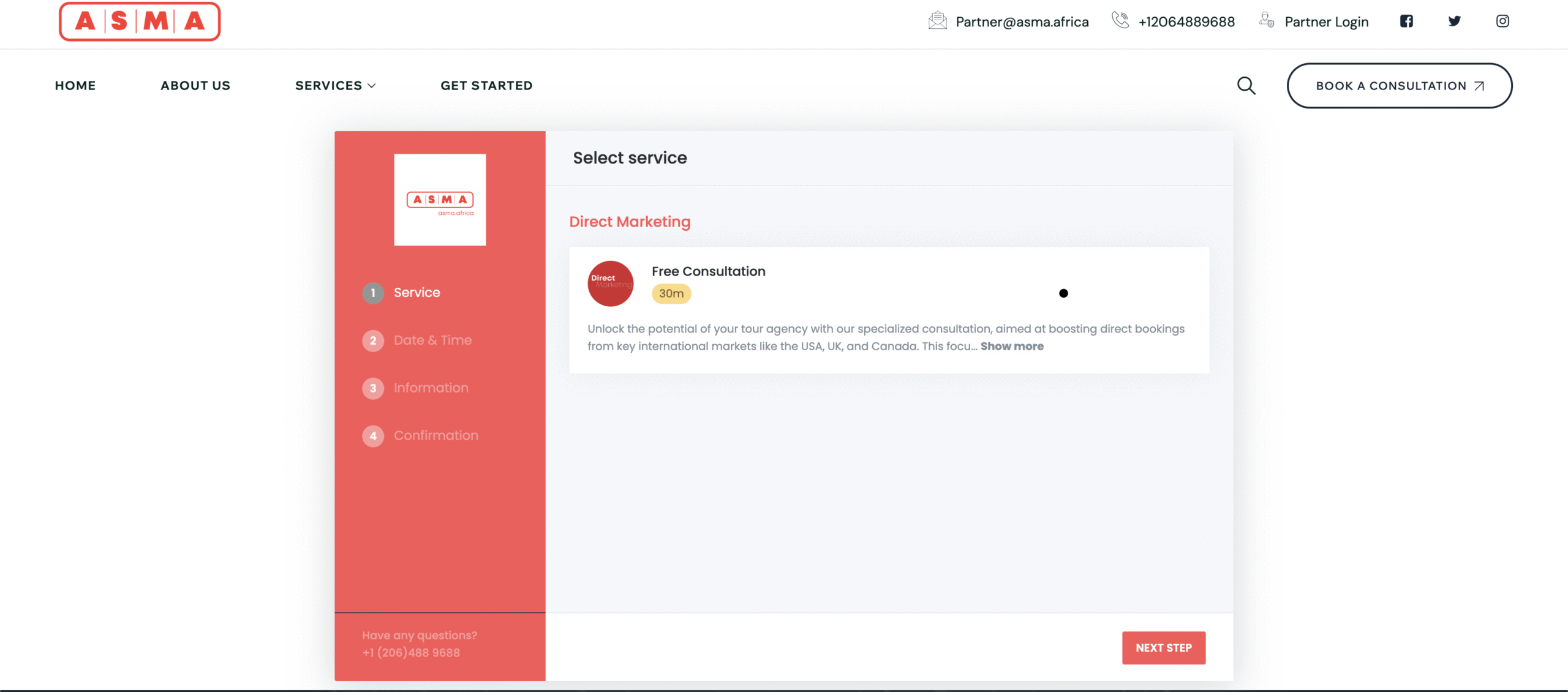Click the ASMA logo in header
Image resolution: width=1568 pixels, height=692 pixels.
(140, 21)
